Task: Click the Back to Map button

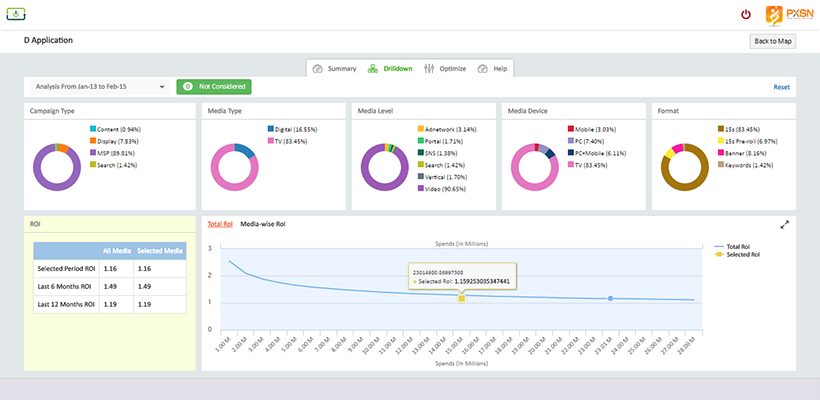Action: 773,41
